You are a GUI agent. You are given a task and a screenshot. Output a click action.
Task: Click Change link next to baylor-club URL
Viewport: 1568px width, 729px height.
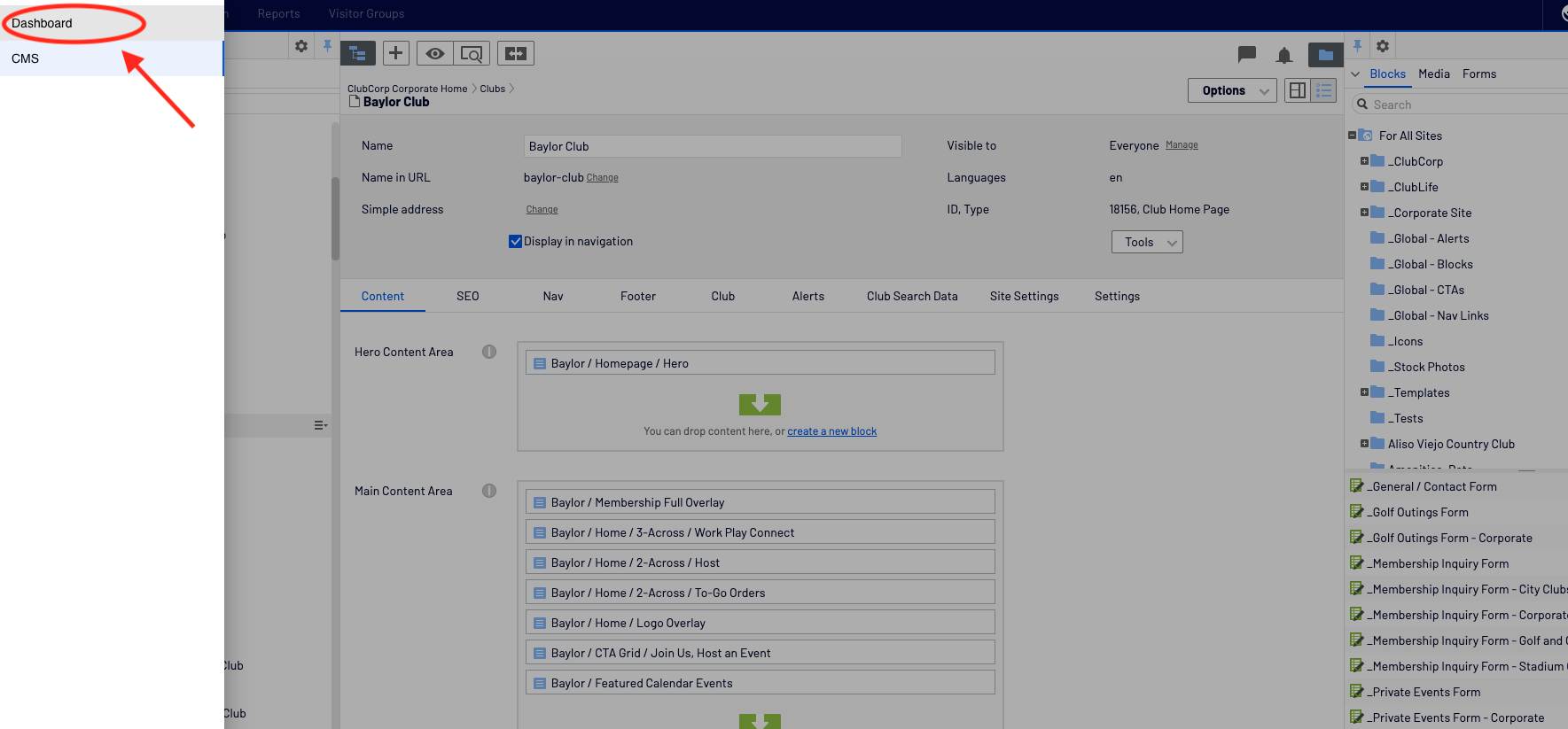pos(603,178)
